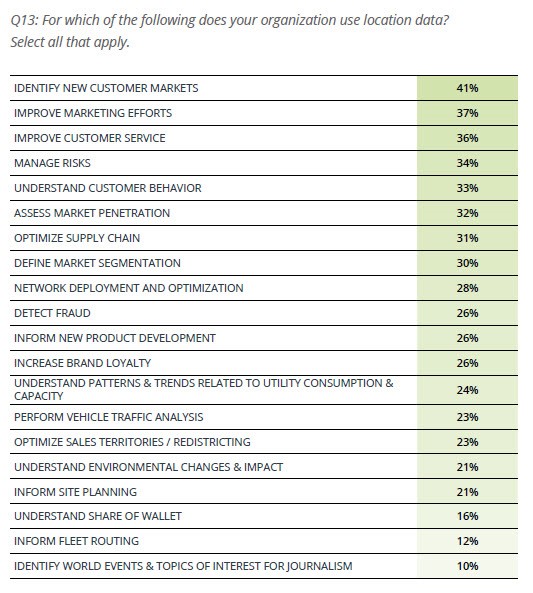
Task: Click the Understand Share of Wallet label
Action: coord(98,516)
